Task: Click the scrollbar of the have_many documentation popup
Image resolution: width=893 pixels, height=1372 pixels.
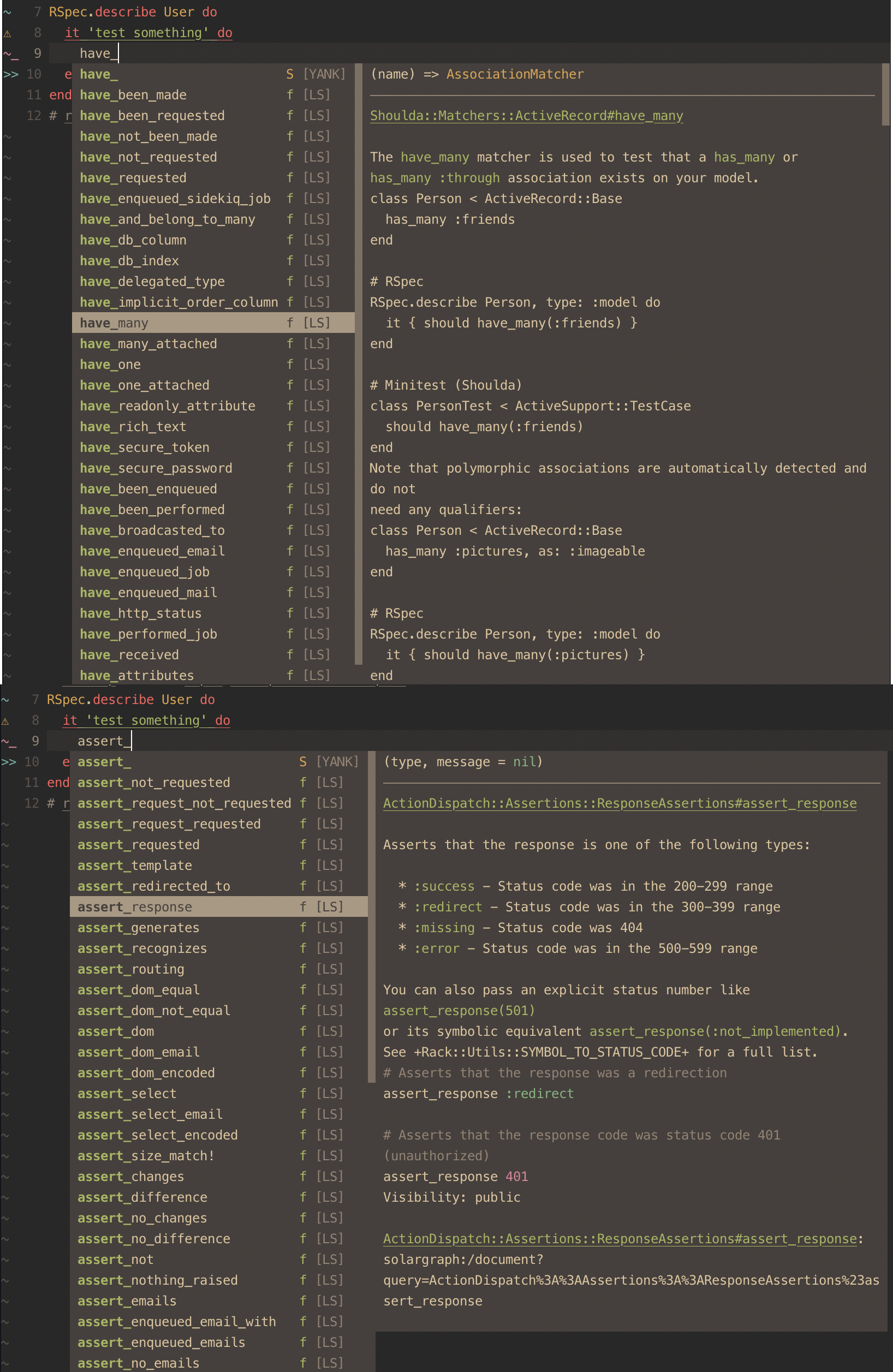Action: [885, 95]
